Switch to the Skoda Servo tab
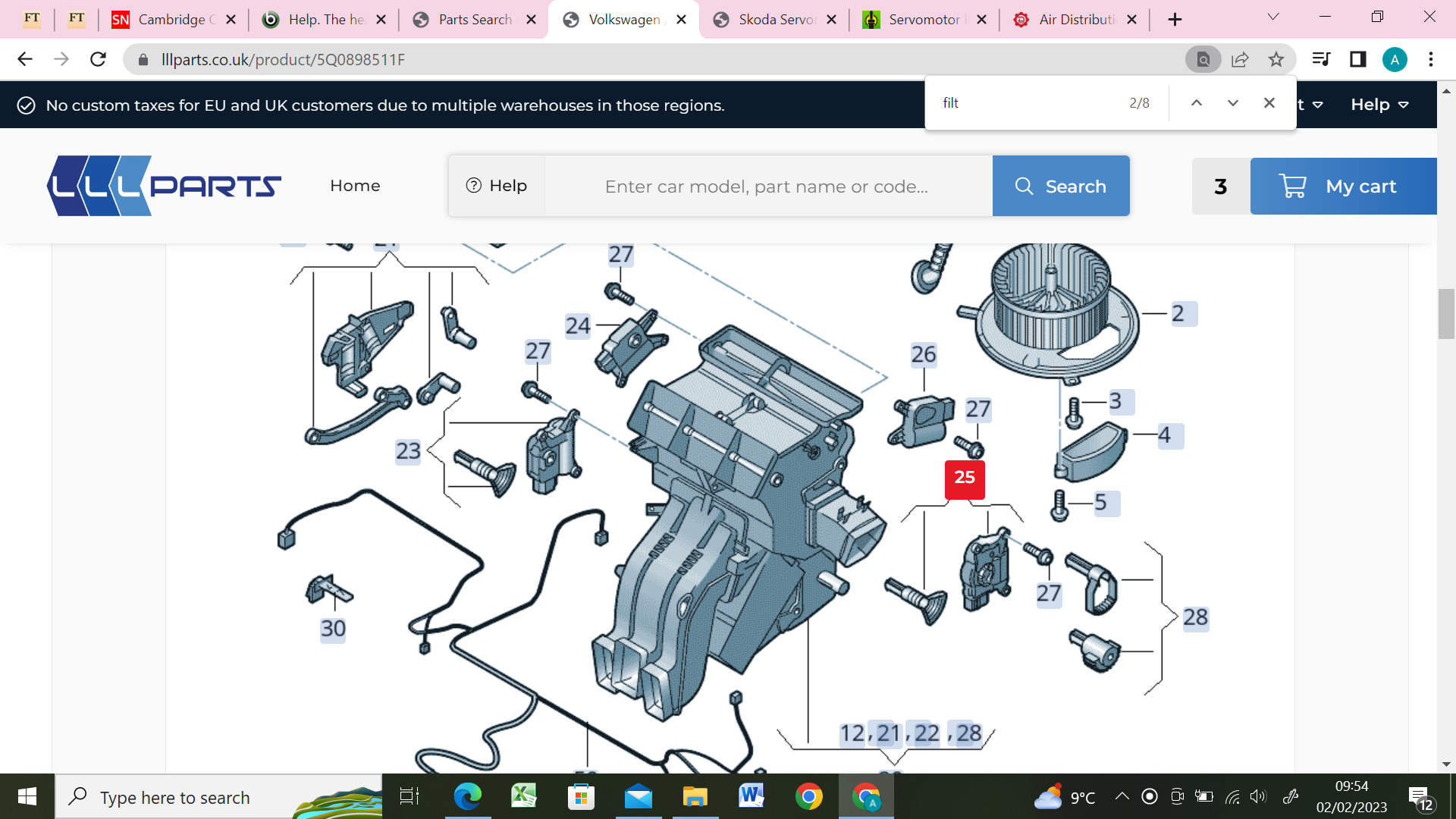This screenshot has height=819, width=1456. pos(775,20)
